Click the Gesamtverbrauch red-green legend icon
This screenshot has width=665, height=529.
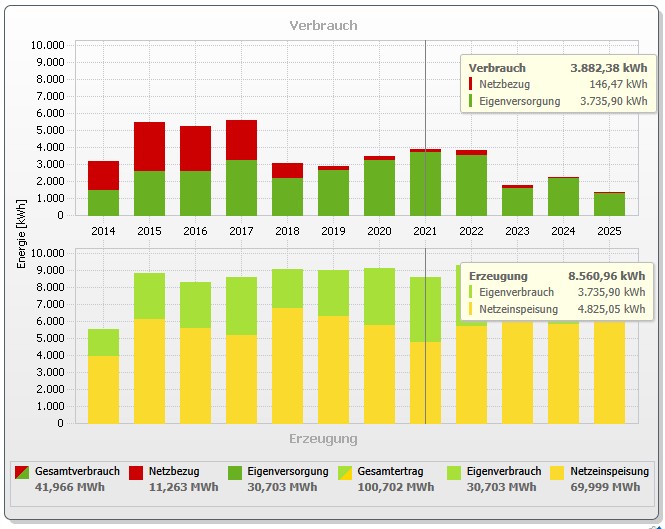[22, 471]
